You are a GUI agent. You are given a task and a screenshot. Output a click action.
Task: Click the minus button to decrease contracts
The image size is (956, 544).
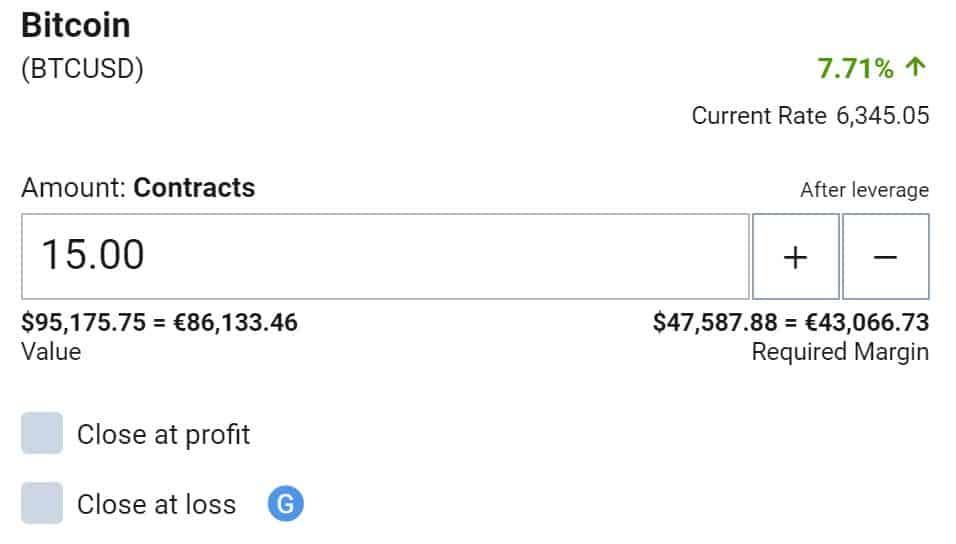click(885, 257)
